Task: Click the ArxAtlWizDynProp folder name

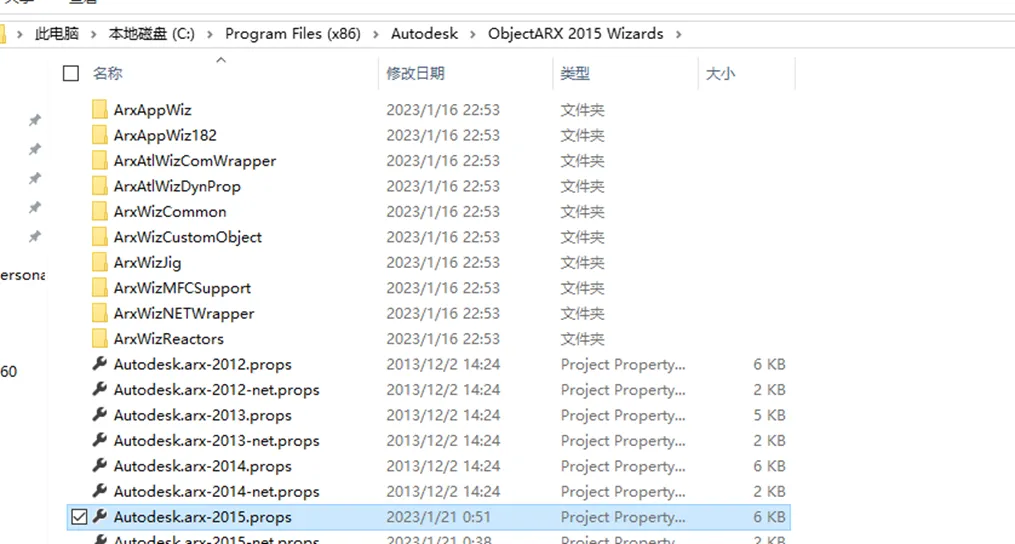Action: (177, 187)
